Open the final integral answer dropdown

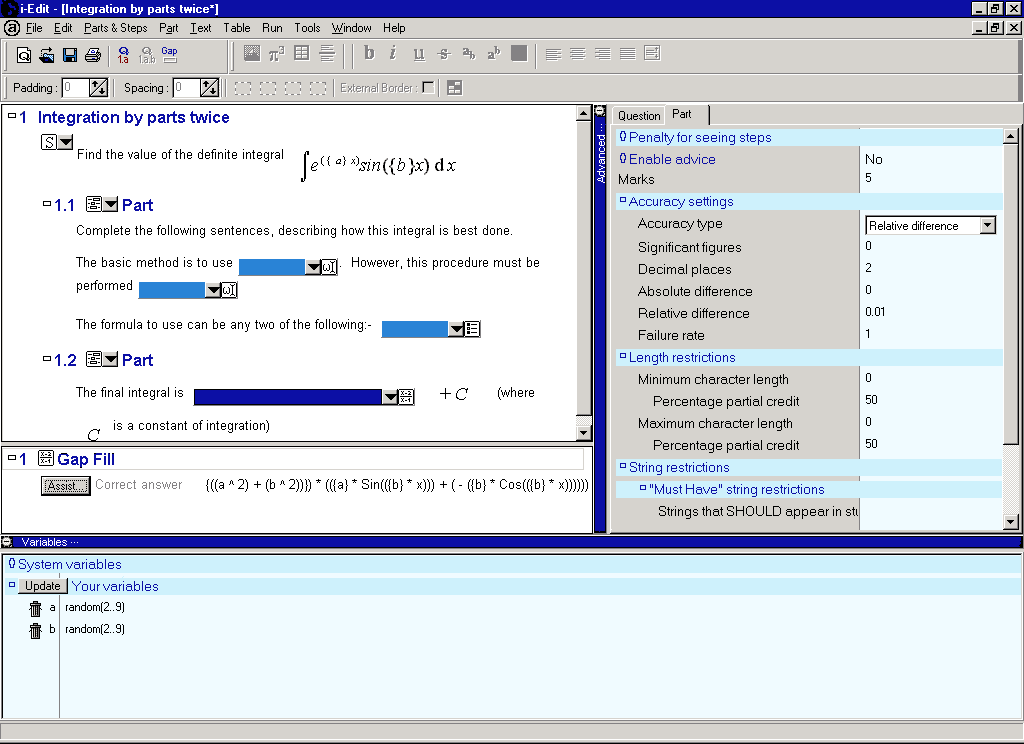(x=390, y=397)
